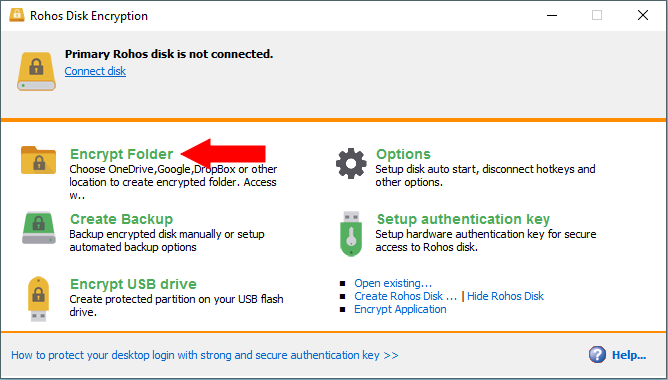Open the Encrypt Application link
The image size is (668, 380).
[400, 309]
